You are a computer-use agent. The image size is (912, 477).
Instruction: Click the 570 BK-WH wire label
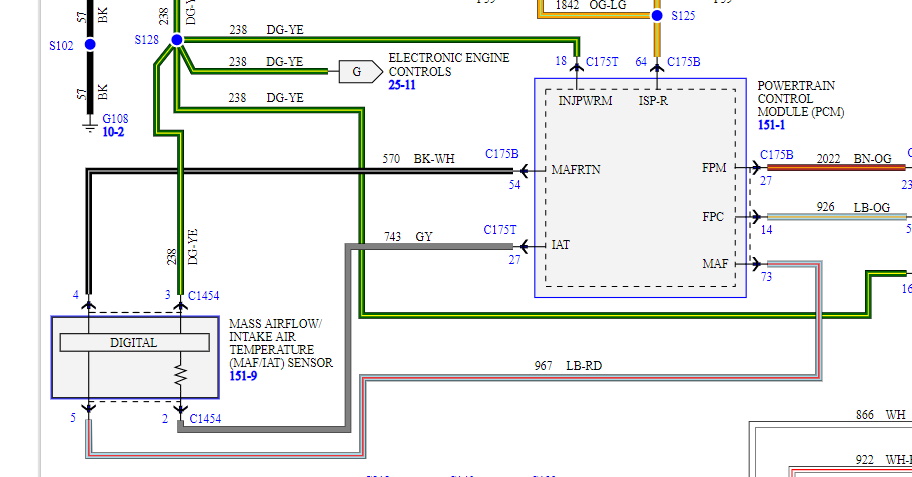[x=419, y=159]
